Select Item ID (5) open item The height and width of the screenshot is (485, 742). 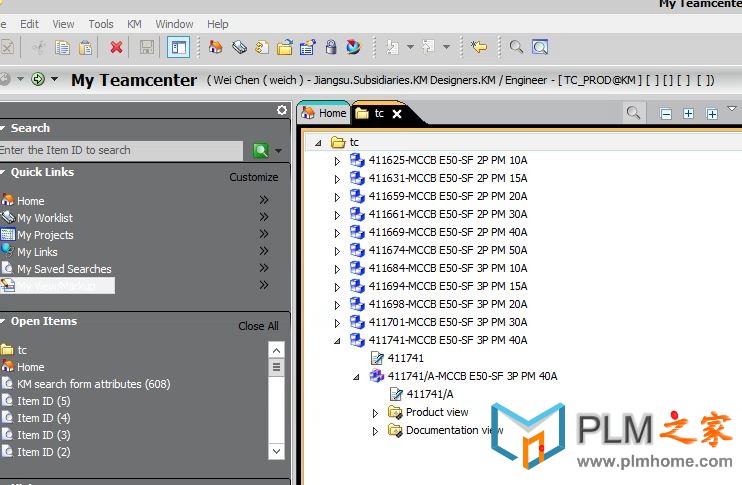pyautogui.click(x=44, y=401)
